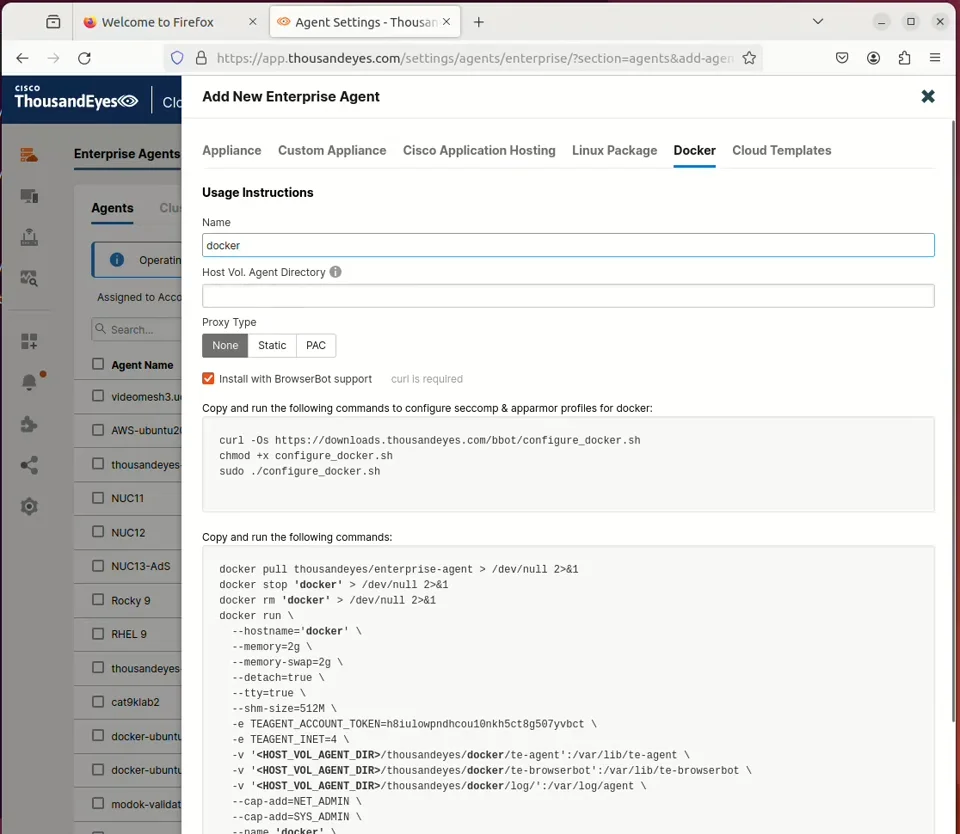The image size is (960, 834).
Task: Bookmark this page with the star icon
Action: [749, 58]
